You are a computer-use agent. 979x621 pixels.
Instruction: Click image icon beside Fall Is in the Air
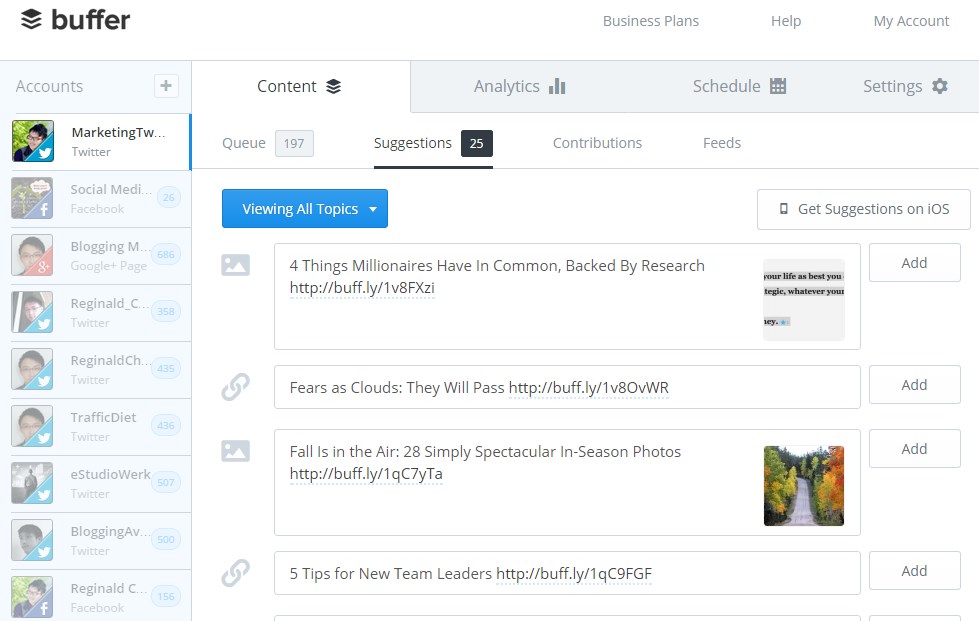(x=235, y=451)
